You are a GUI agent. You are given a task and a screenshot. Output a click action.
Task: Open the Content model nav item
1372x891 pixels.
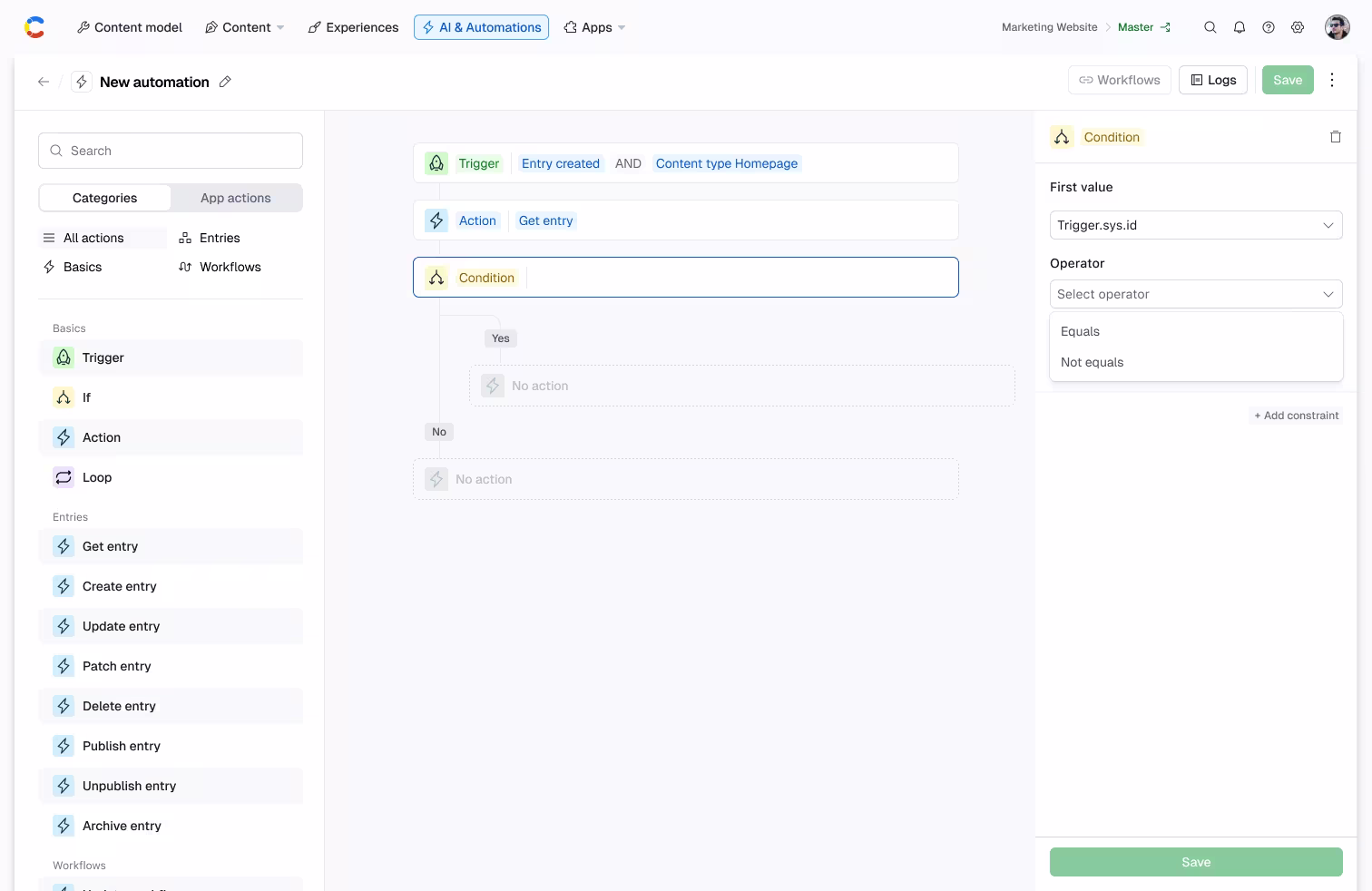pos(130,27)
